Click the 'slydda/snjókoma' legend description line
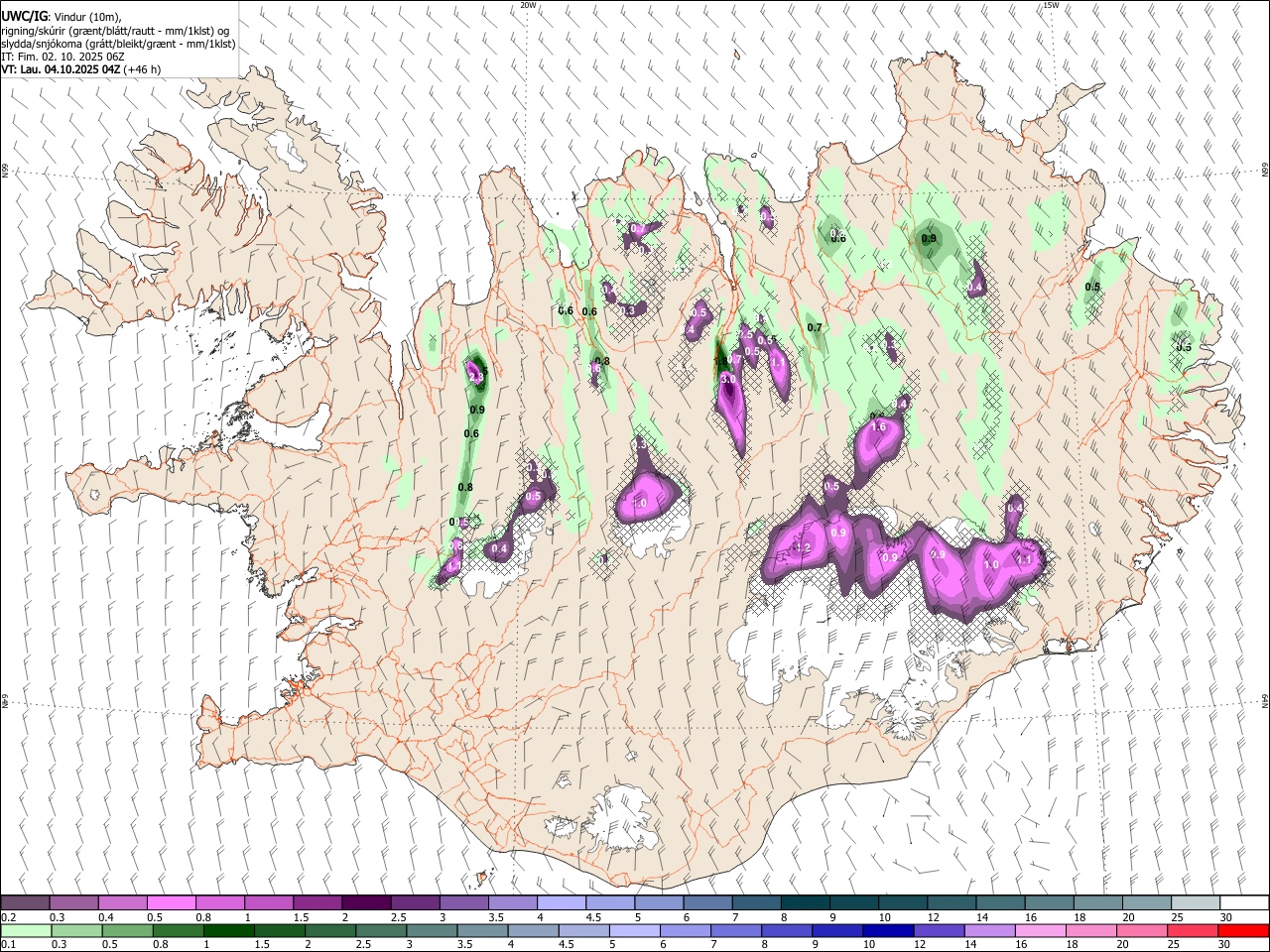This screenshot has height=952, width=1270. [118, 44]
